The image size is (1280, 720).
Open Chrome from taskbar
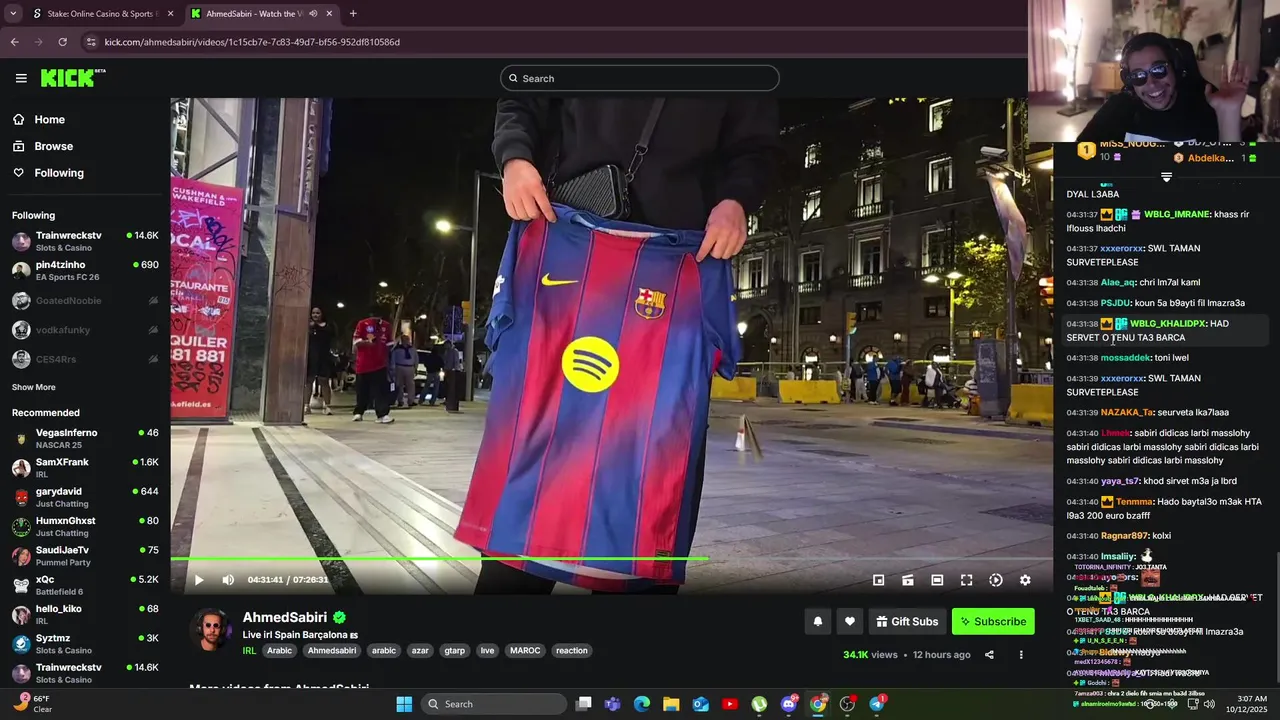(818, 704)
